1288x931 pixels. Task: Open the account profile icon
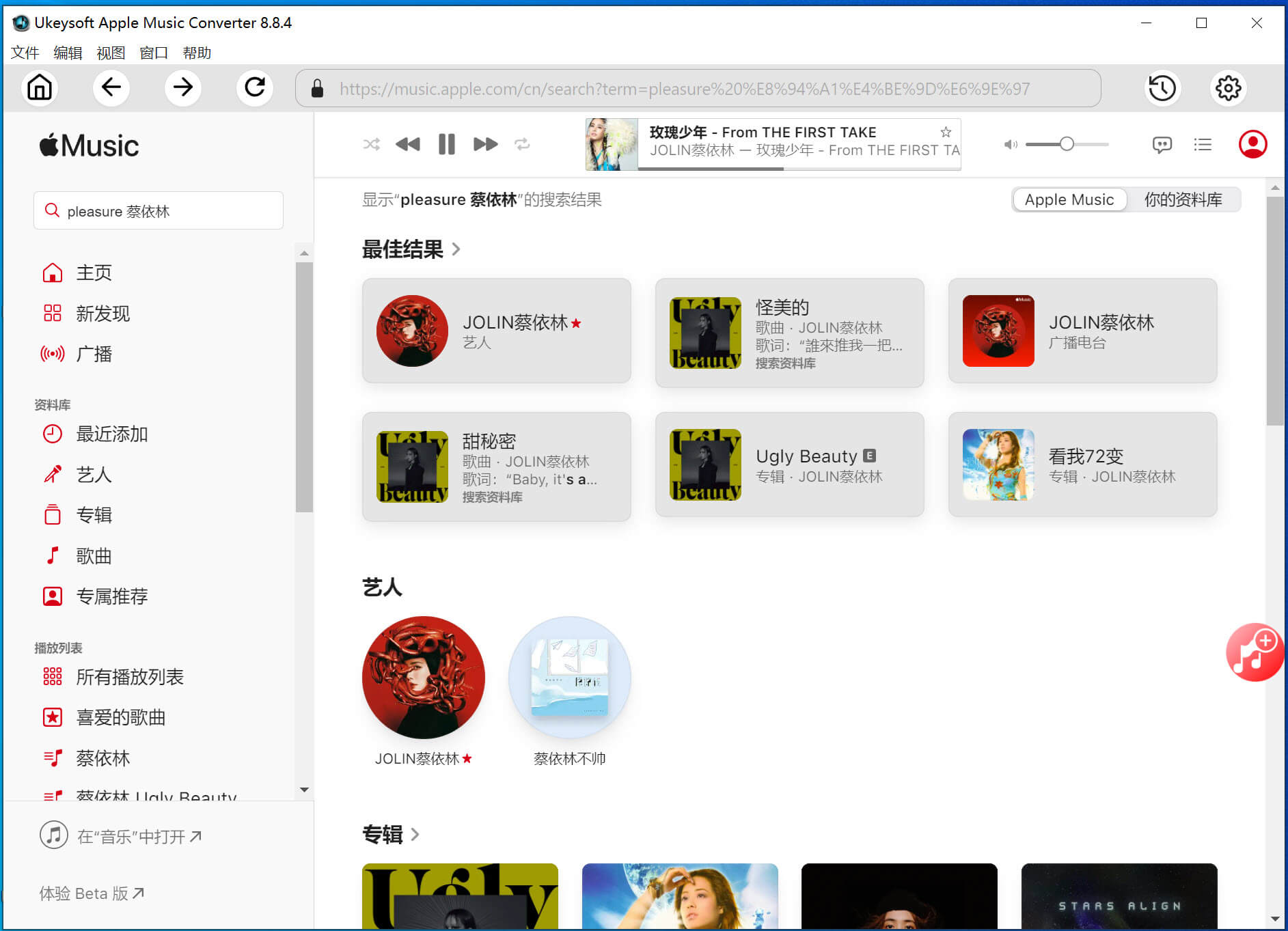coord(1252,144)
